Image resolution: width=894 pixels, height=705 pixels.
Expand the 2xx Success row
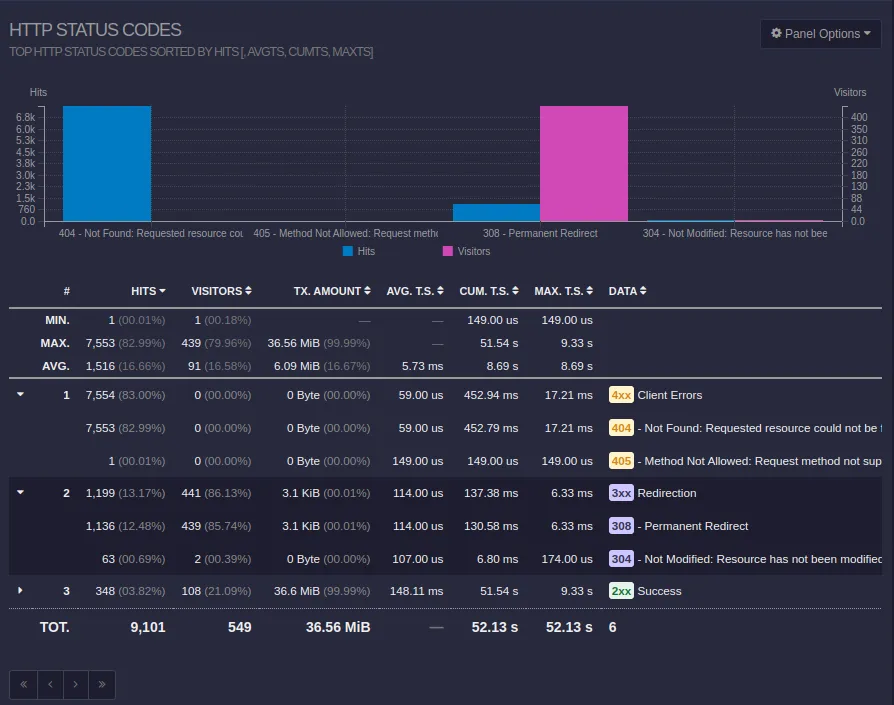(19, 591)
